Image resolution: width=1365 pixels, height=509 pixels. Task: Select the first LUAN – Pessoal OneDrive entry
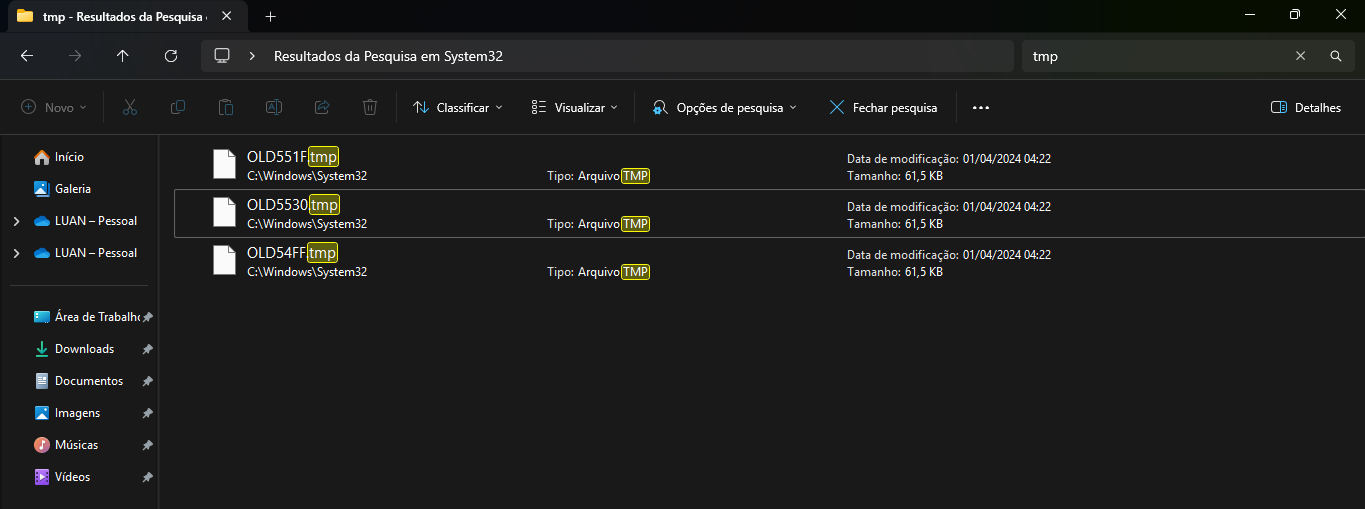pyautogui.click(x=86, y=221)
